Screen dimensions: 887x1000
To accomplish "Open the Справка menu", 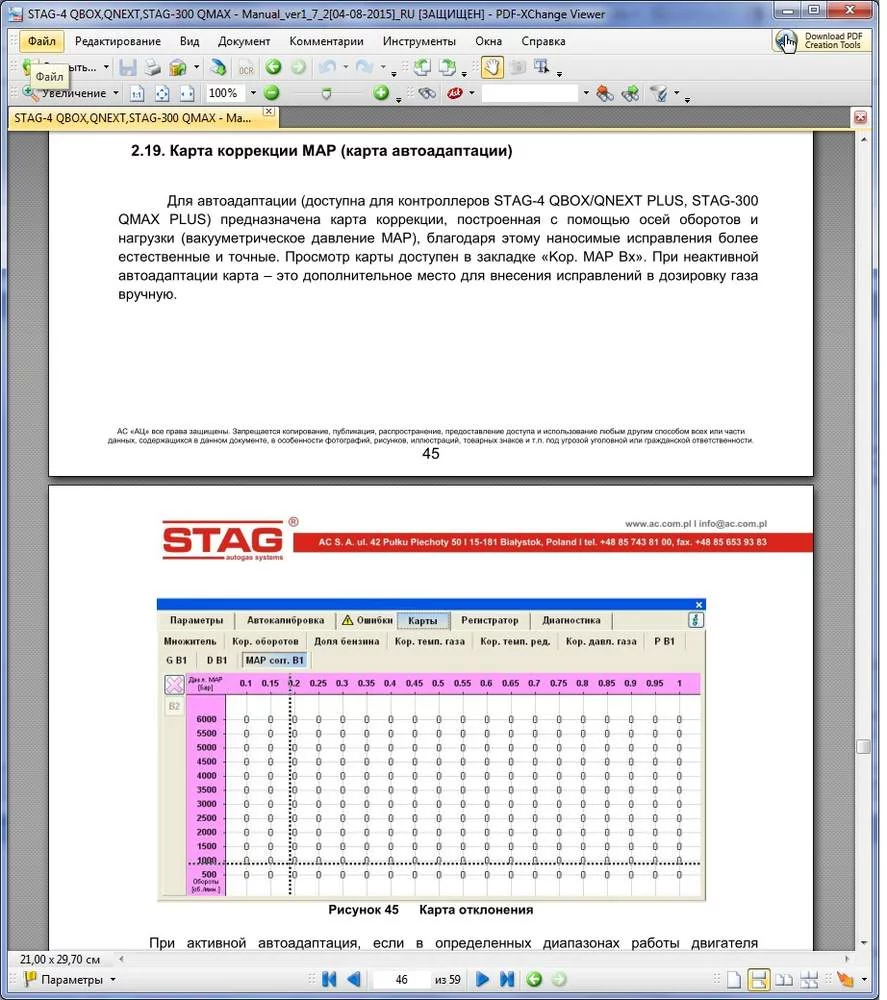I will click(x=543, y=41).
